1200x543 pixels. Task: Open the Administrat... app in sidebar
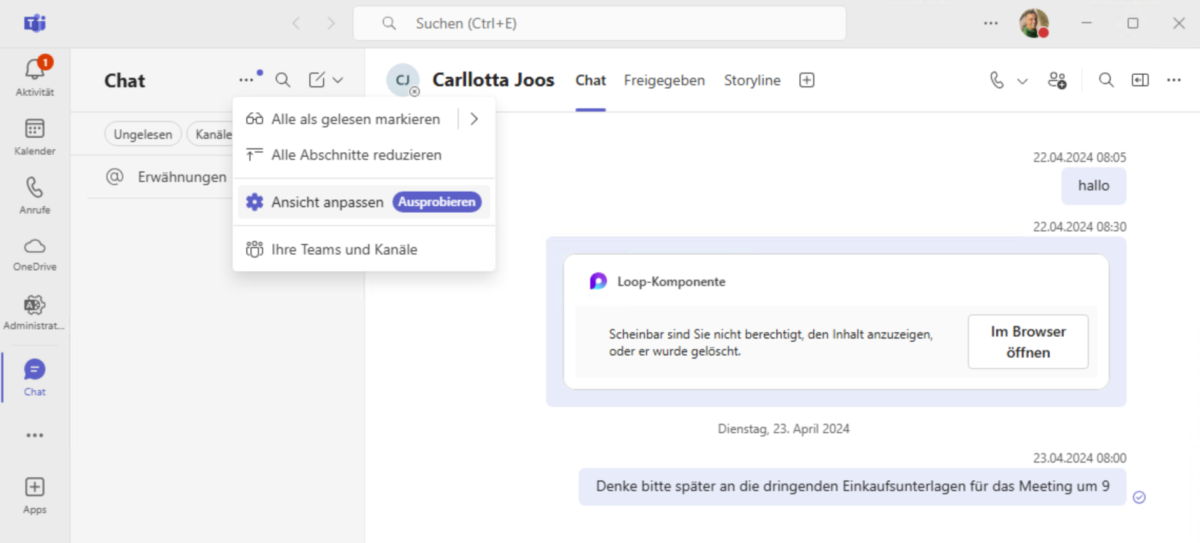point(35,312)
